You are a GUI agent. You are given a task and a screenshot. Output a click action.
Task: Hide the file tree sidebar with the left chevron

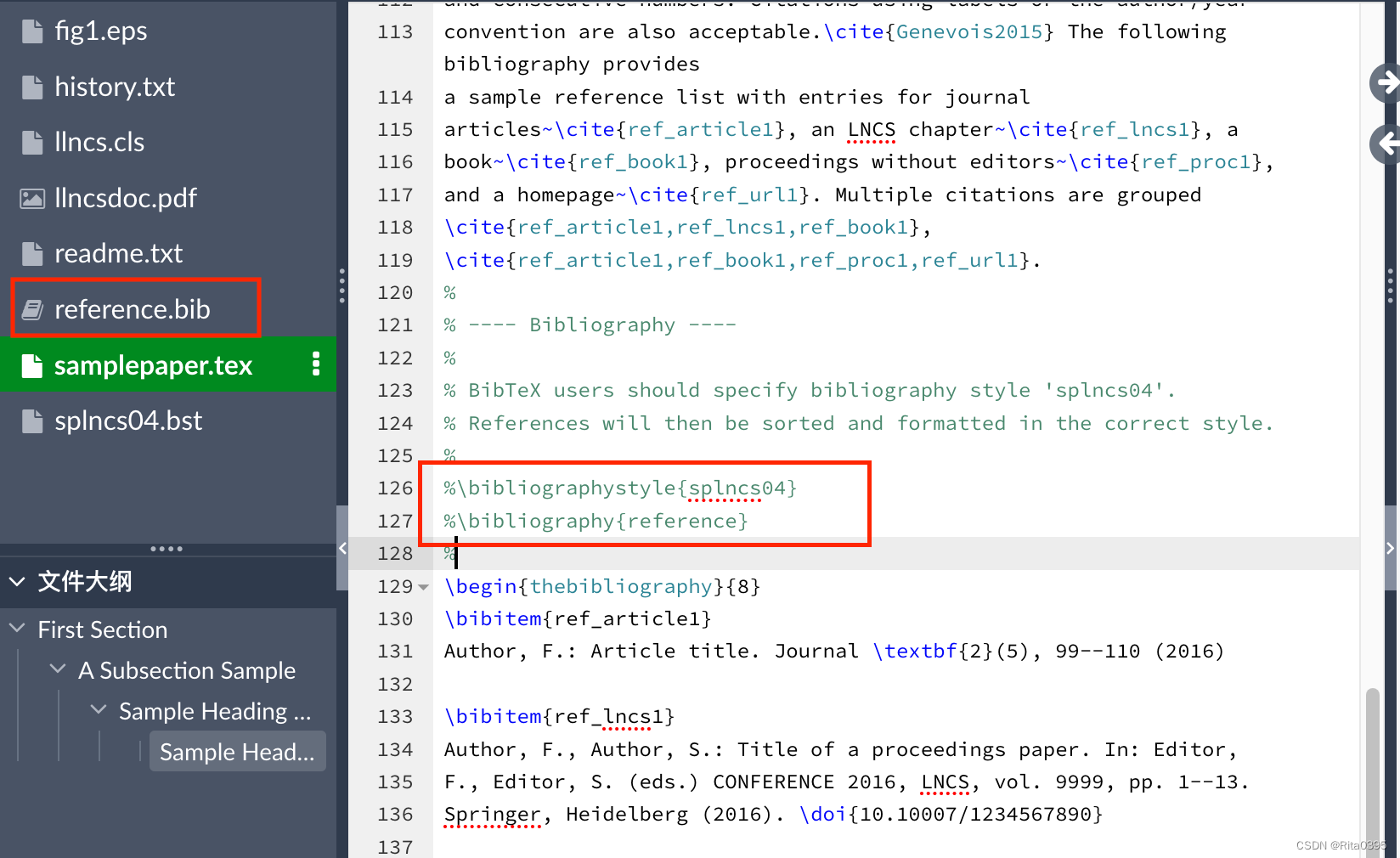coord(342,548)
